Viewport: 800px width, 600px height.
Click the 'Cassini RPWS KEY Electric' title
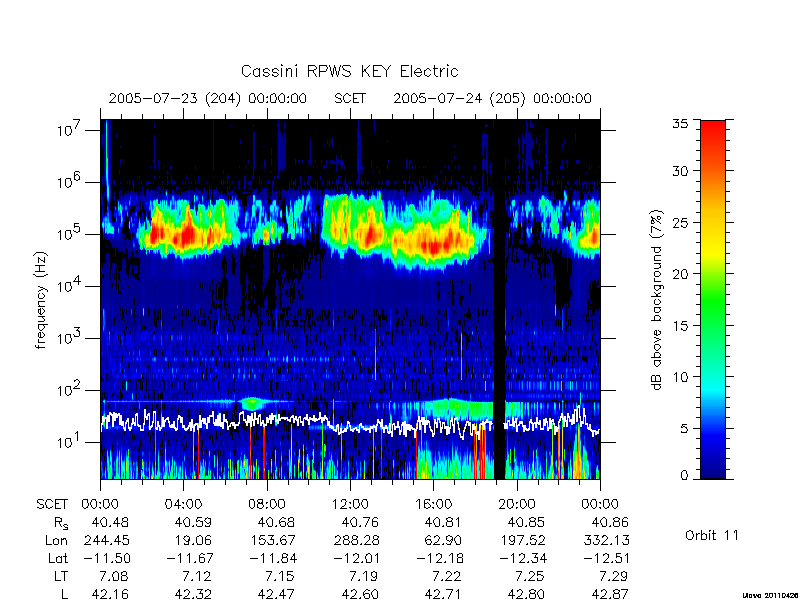(349, 71)
